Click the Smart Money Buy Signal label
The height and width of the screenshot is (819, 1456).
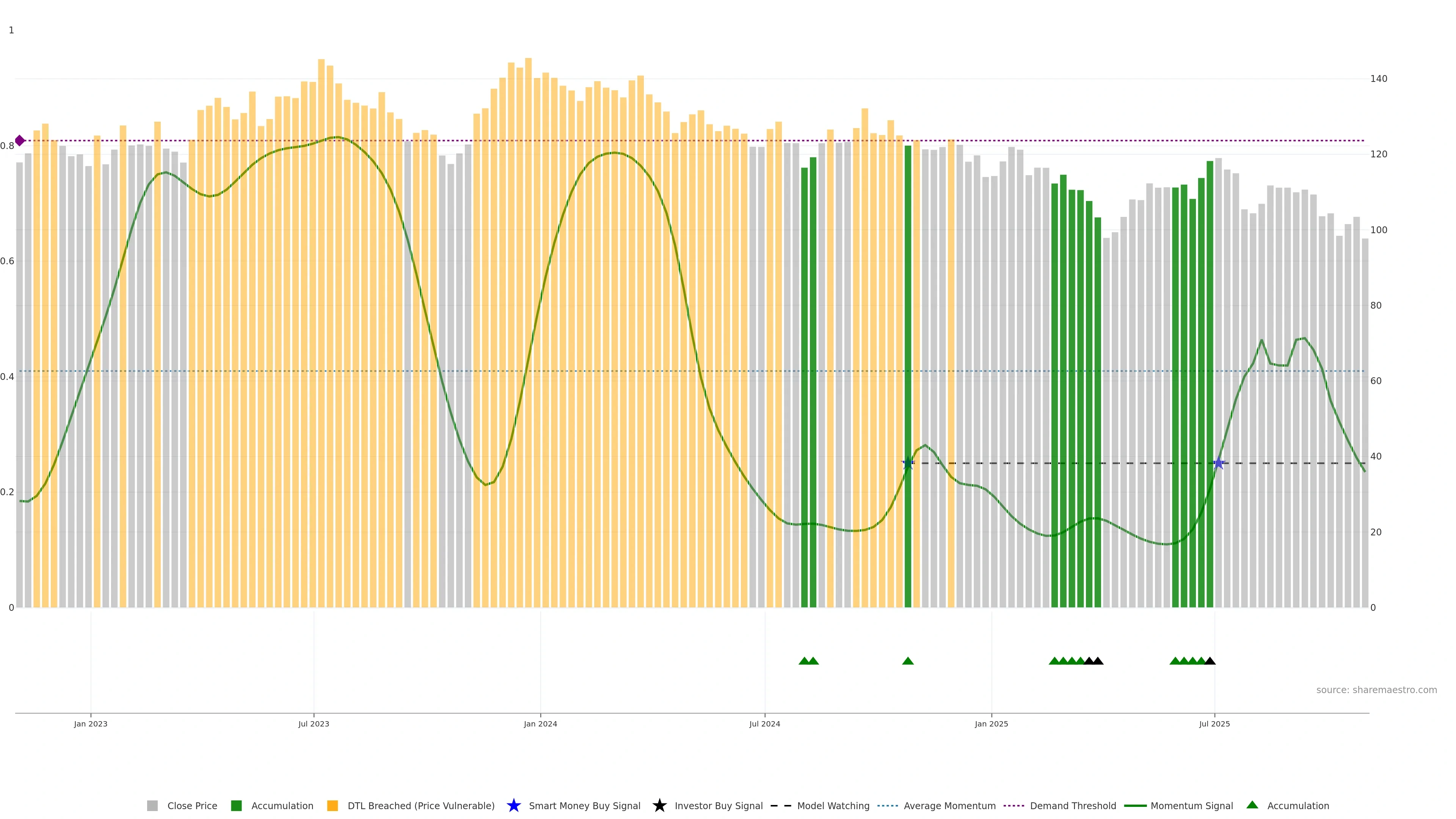pyautogui.click(x=584, y=806)
